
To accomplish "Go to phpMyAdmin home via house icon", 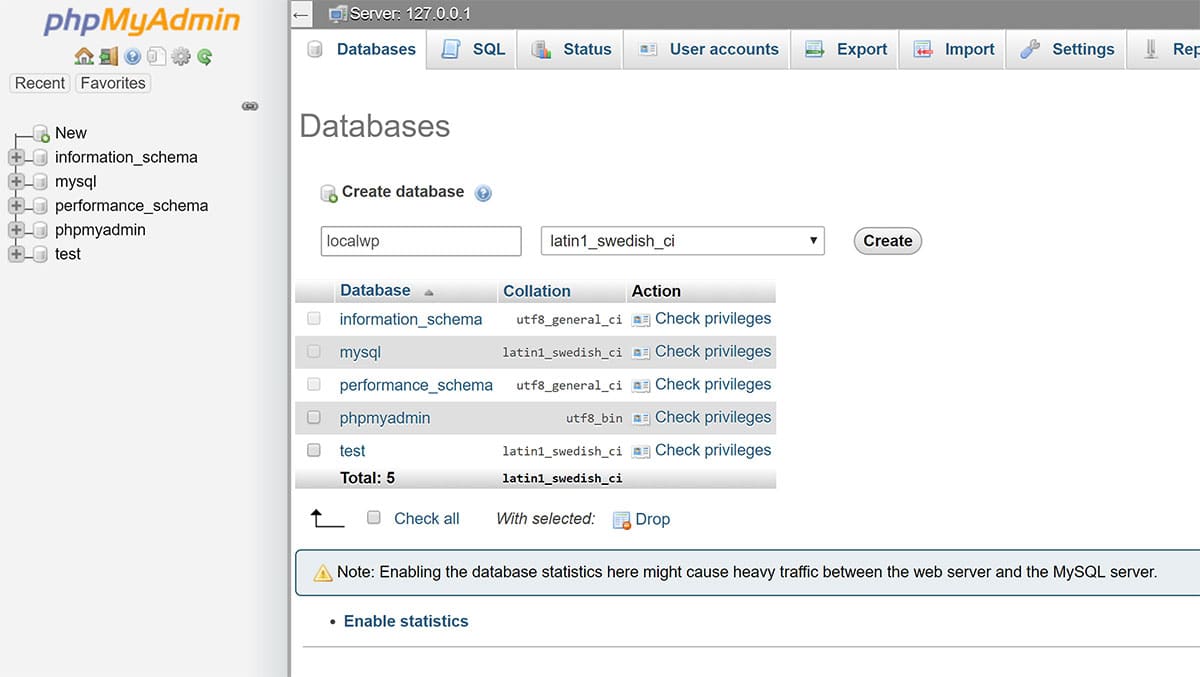I will tap(84, 57).
